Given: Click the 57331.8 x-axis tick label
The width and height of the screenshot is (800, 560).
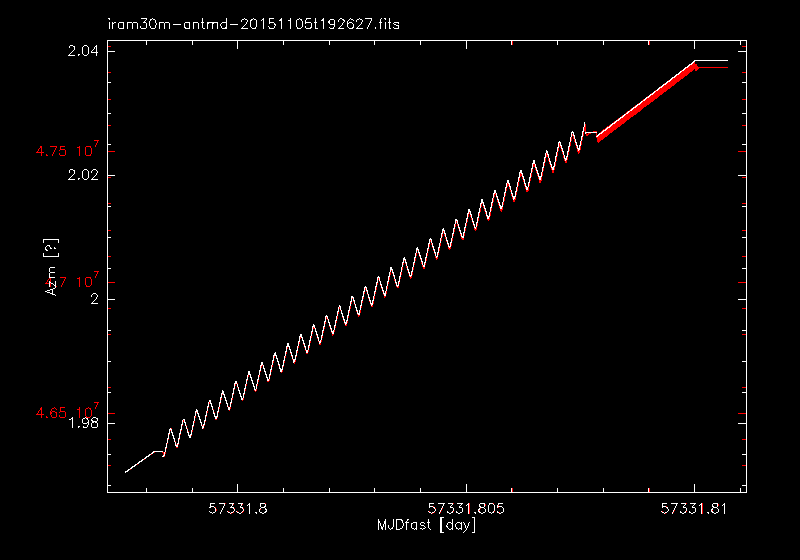Looking at the screenshot, I should coord(237,508).
